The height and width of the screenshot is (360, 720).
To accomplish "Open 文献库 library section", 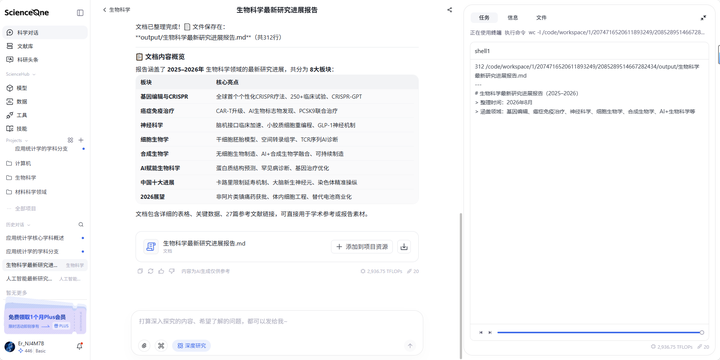I will tap(45, 46).
